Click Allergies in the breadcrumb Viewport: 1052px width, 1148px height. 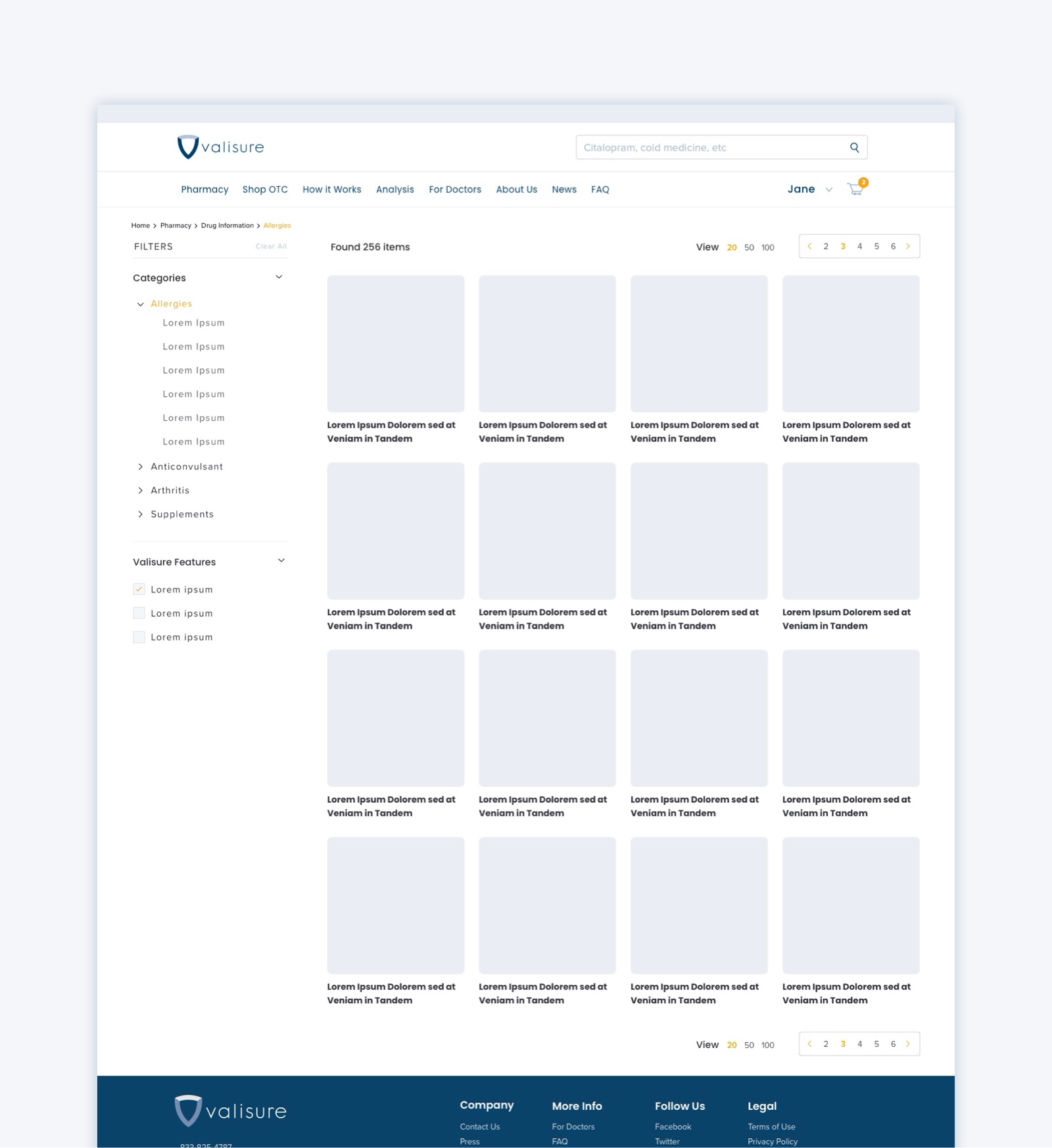(x=277, y=226)
